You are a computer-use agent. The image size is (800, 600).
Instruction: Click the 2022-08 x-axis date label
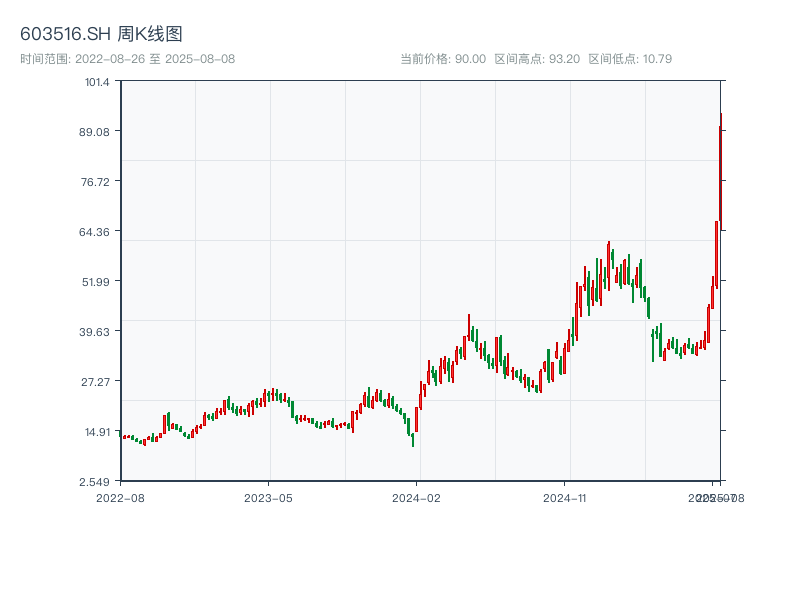pos(120,497)
